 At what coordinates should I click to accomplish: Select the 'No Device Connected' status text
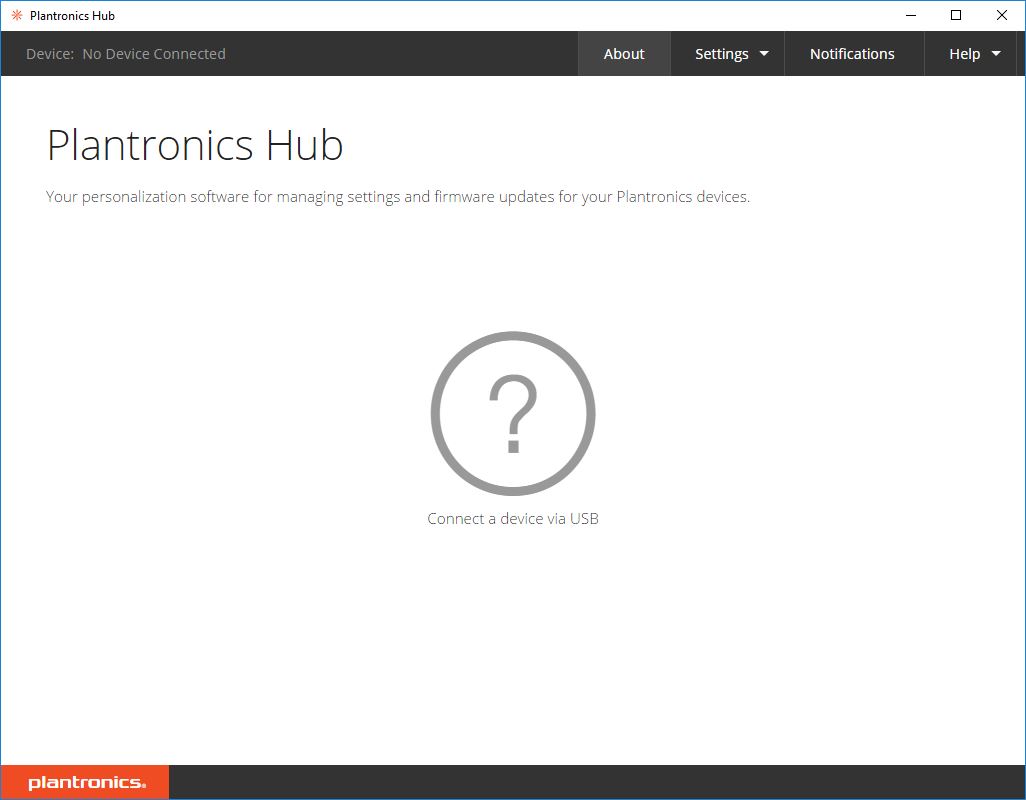[154, 54]
